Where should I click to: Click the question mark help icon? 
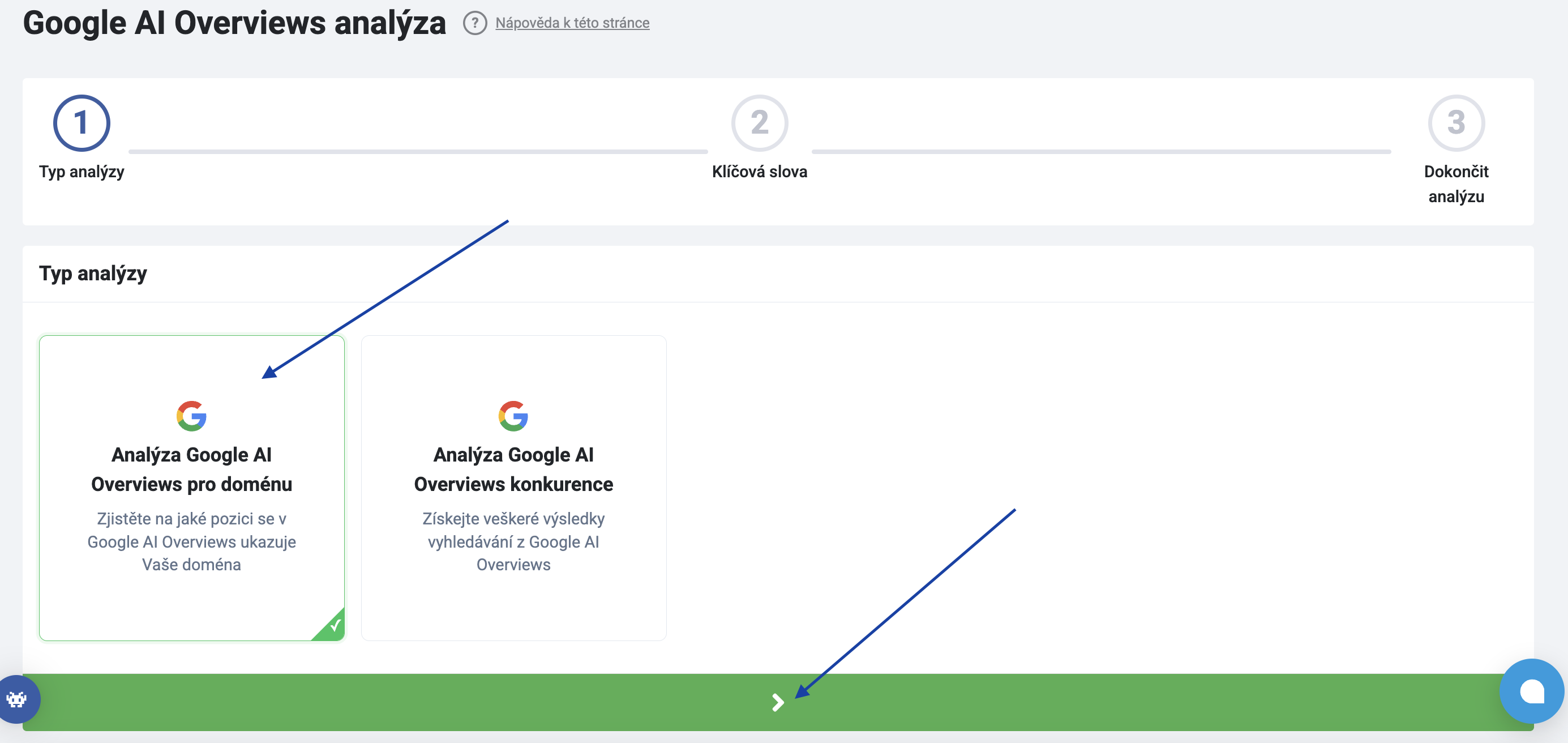(474, 23)
